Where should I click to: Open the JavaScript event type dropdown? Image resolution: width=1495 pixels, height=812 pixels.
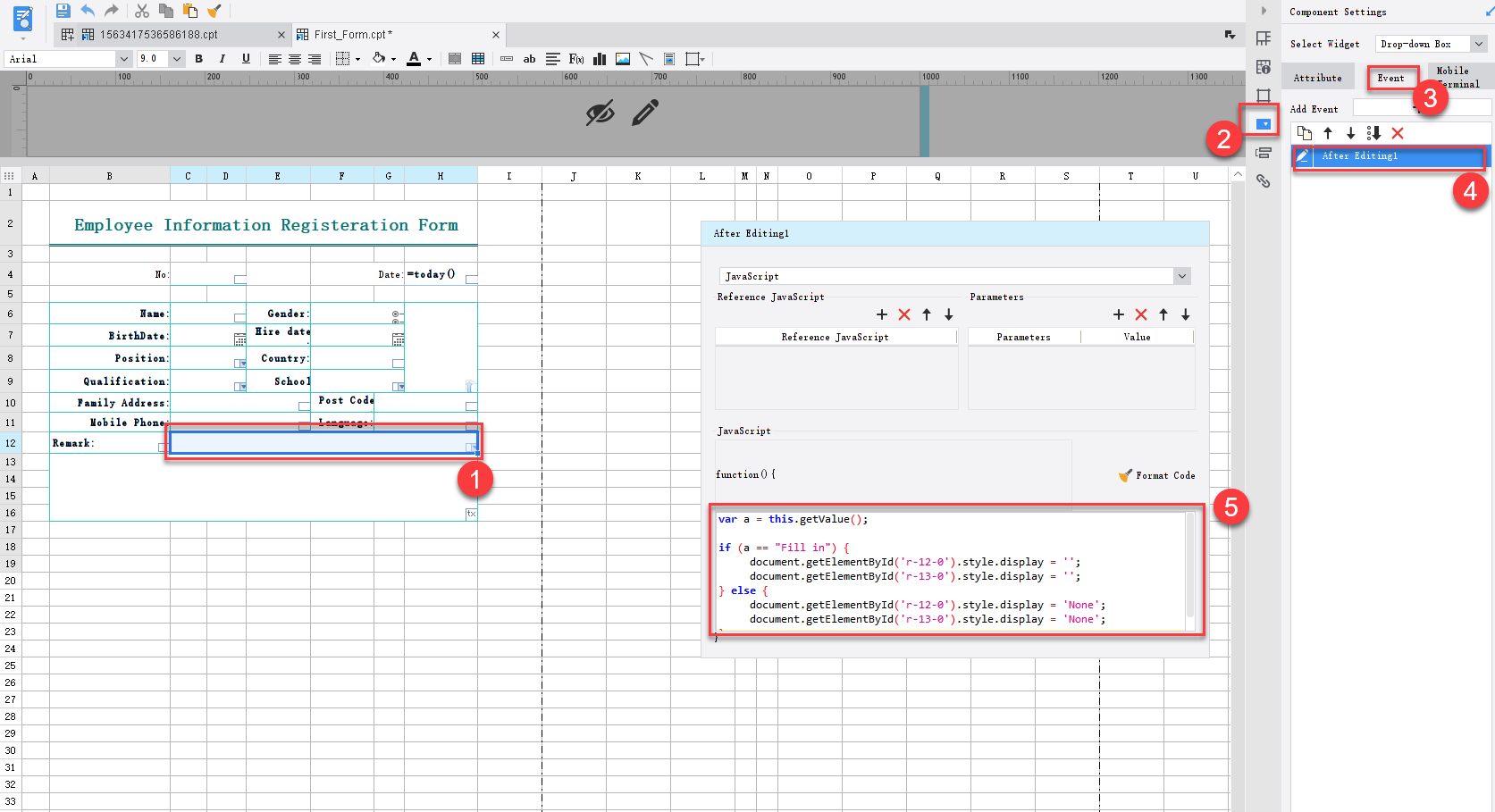[954, 276]
